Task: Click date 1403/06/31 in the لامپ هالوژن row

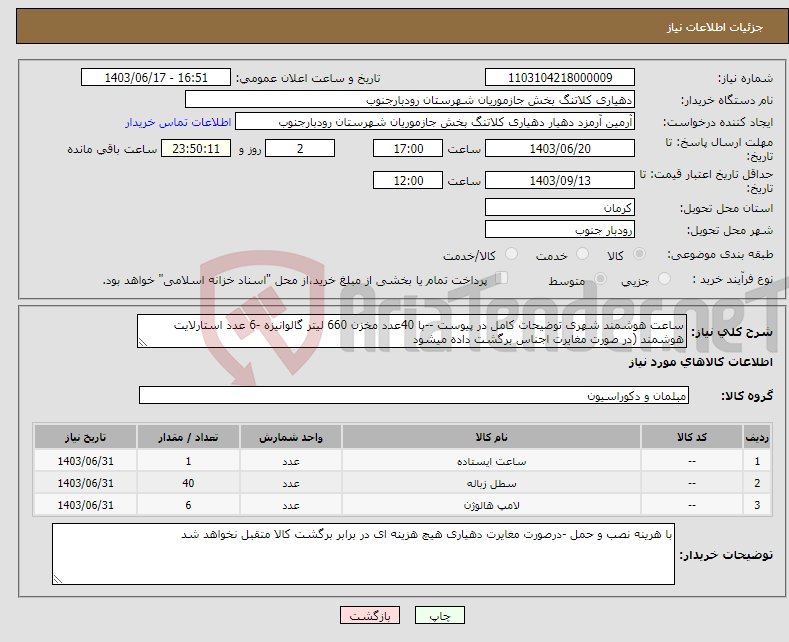Action: (x=86, y=505)
